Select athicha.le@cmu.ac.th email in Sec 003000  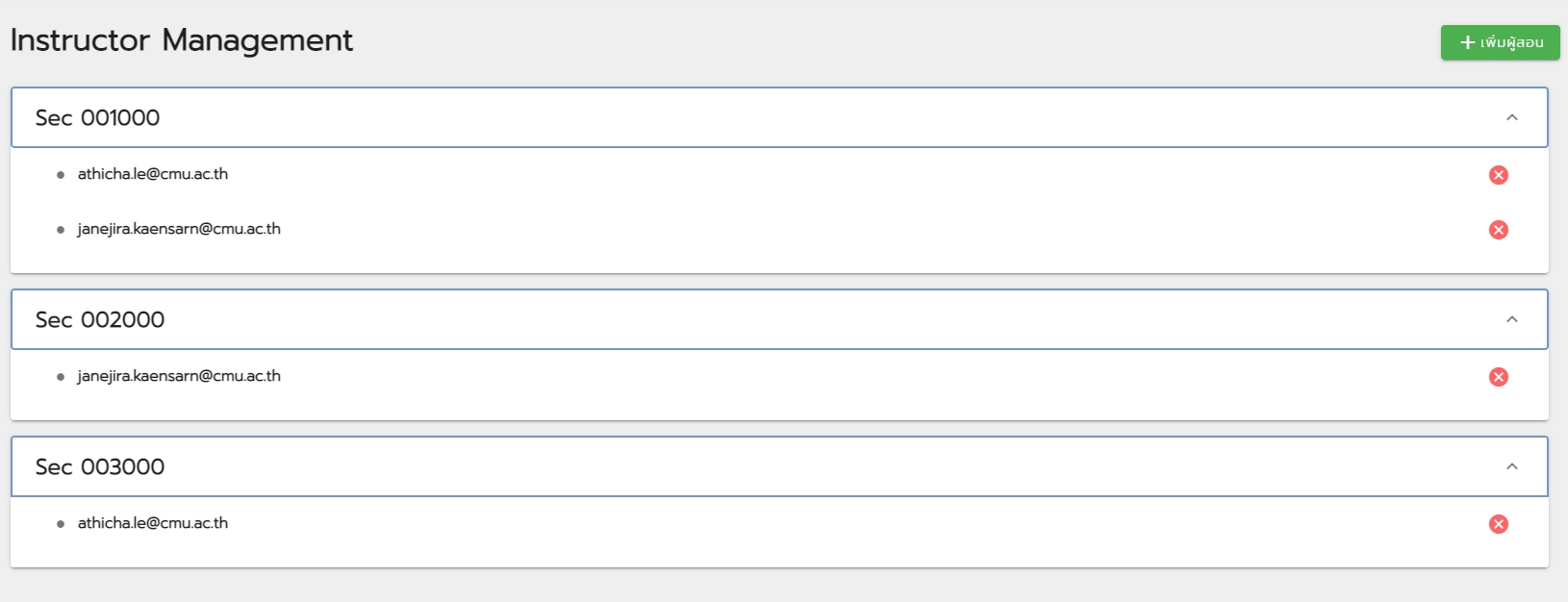(153, 523)
